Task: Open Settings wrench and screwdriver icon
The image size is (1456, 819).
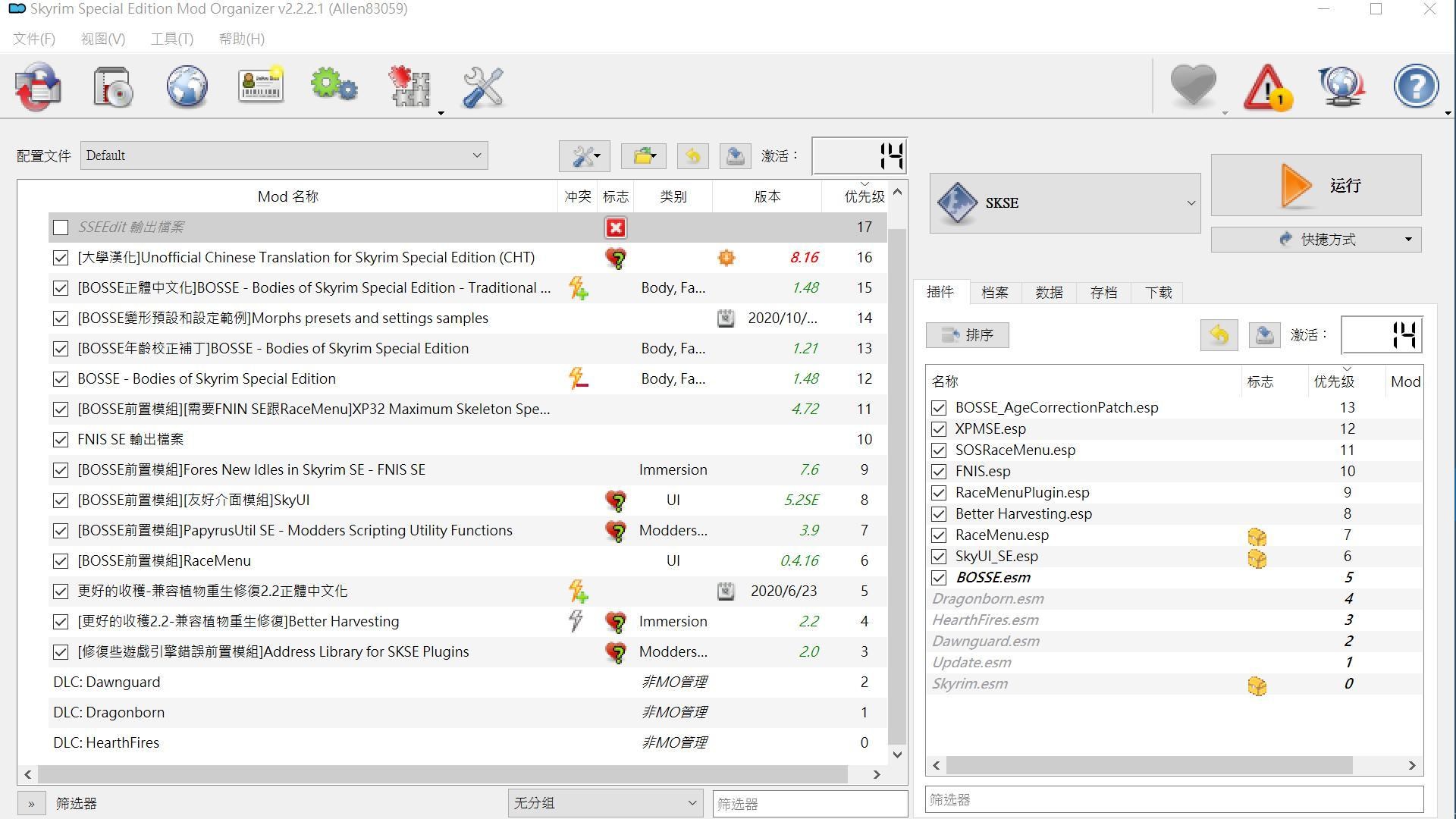Action: (x=483, y=86)
